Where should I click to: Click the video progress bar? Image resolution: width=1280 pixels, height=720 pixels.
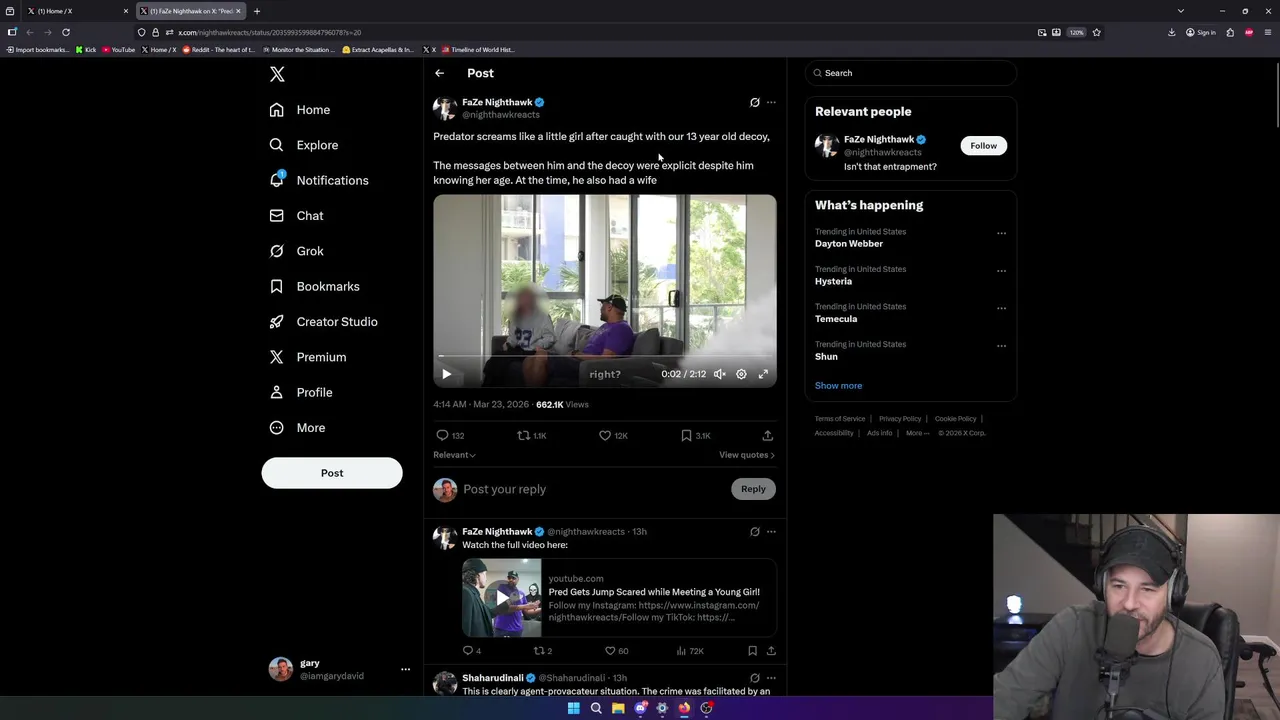(x=604, y=356)
